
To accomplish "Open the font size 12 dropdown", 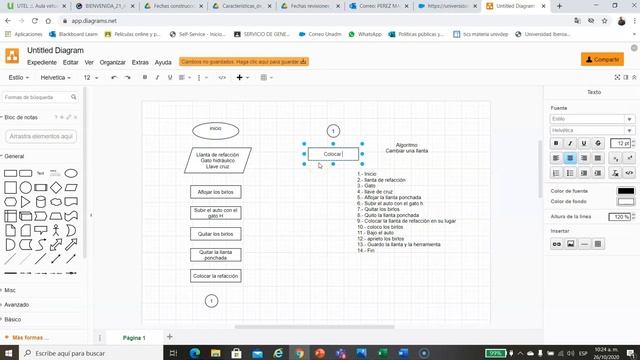I will pyautogui.click(x=91, y=78).
